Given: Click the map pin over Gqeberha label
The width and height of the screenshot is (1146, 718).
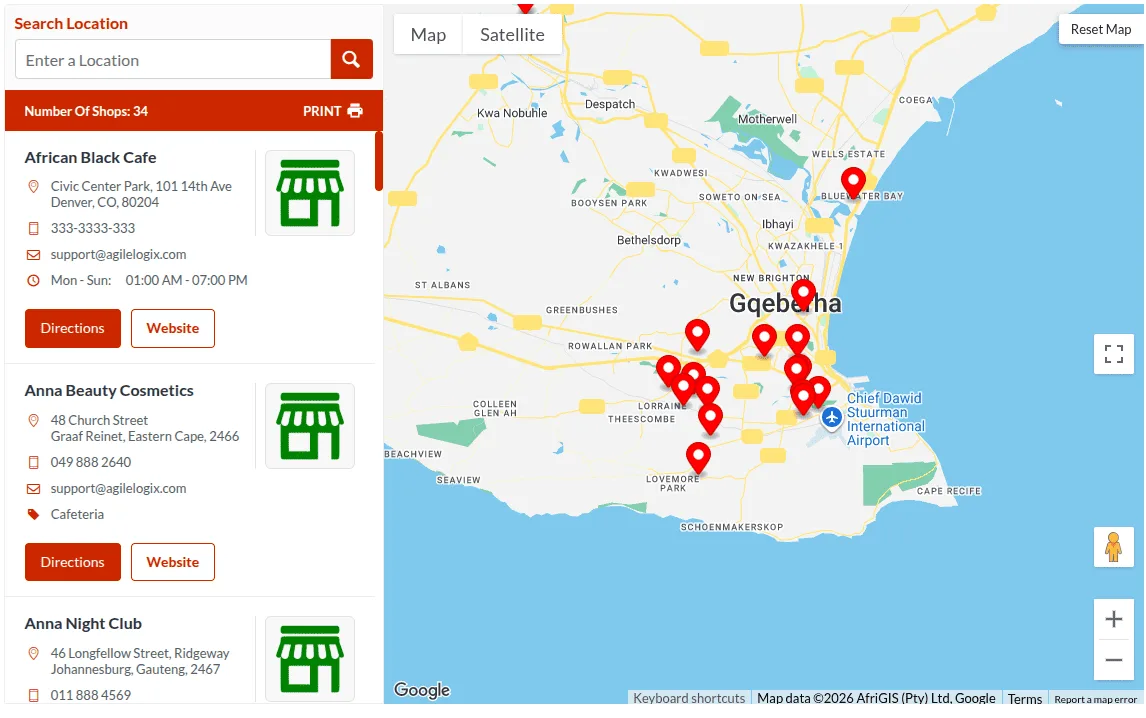Looking at the screenshot, I should [x=803, y=294].
